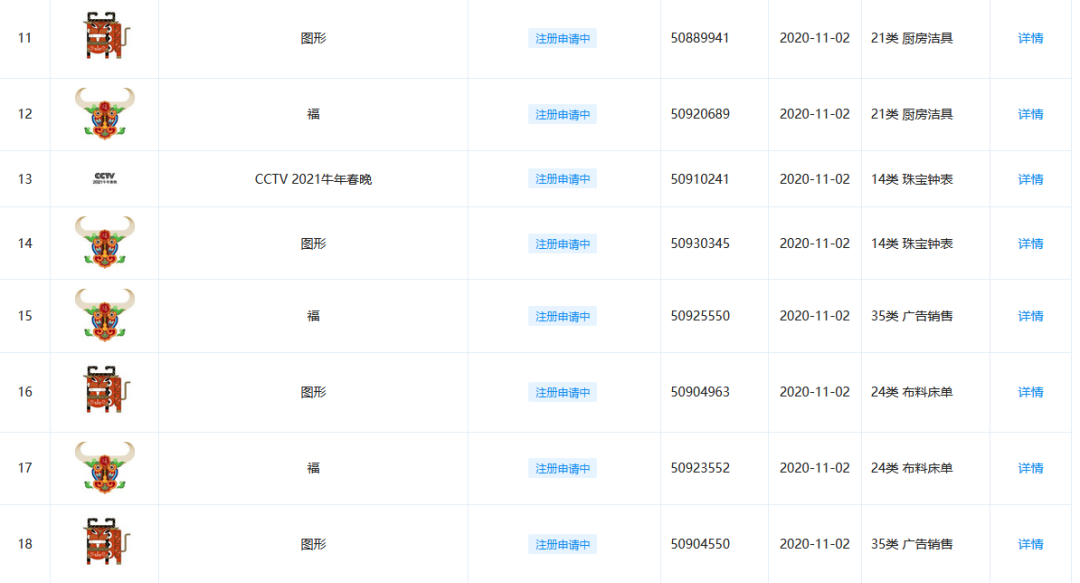The height and width of the screenshot is (583, 1080).
Task: Select application number 50920689
Action: coord(700,114)
